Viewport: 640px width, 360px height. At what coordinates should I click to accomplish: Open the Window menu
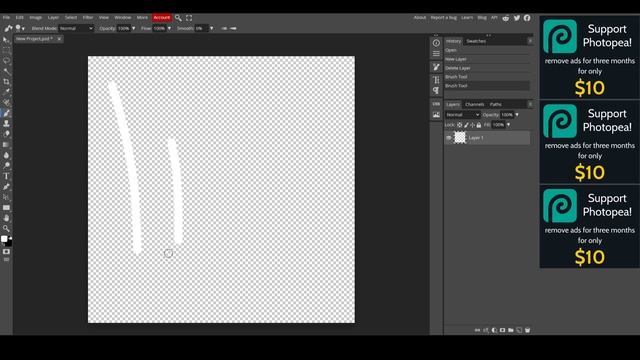(123, 18)
